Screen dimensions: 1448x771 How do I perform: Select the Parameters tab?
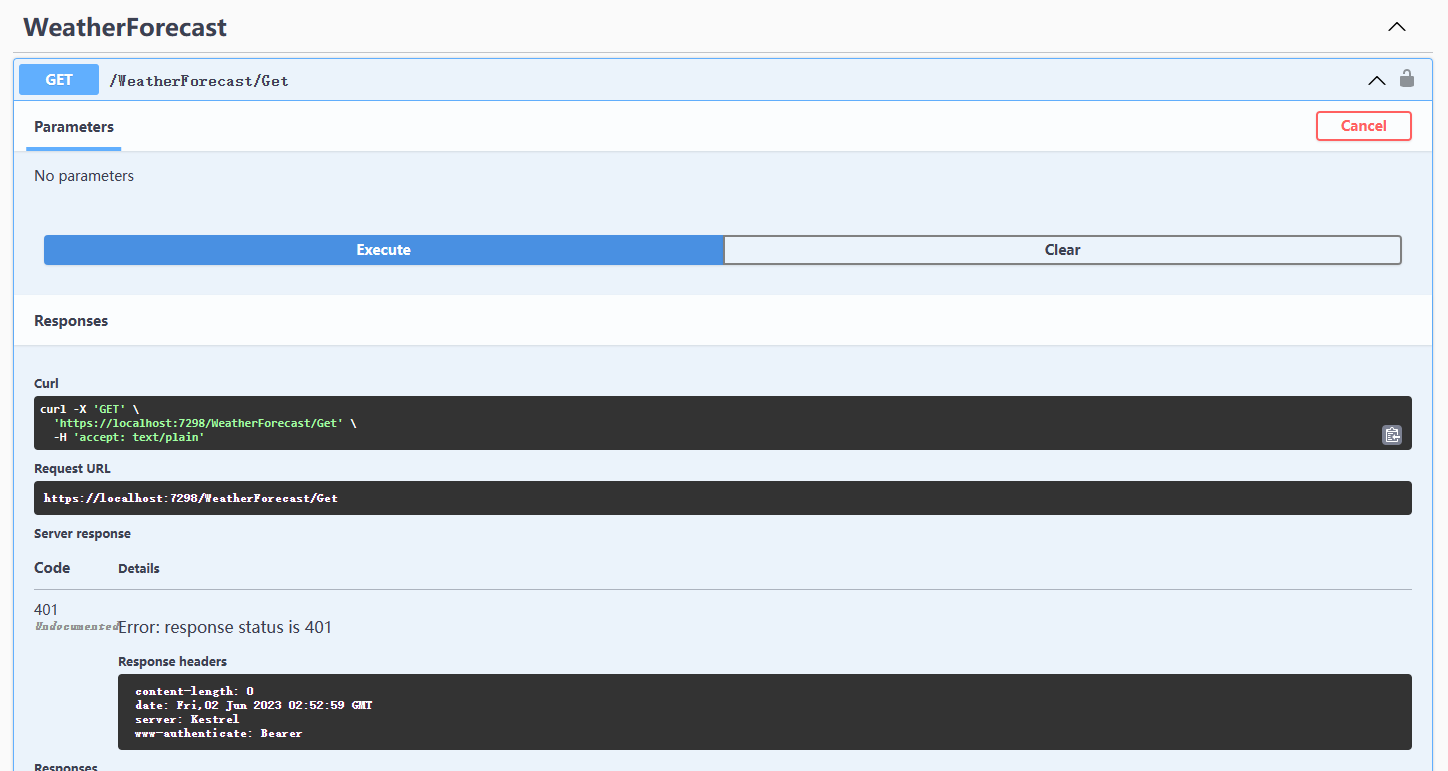coord(74,127)
